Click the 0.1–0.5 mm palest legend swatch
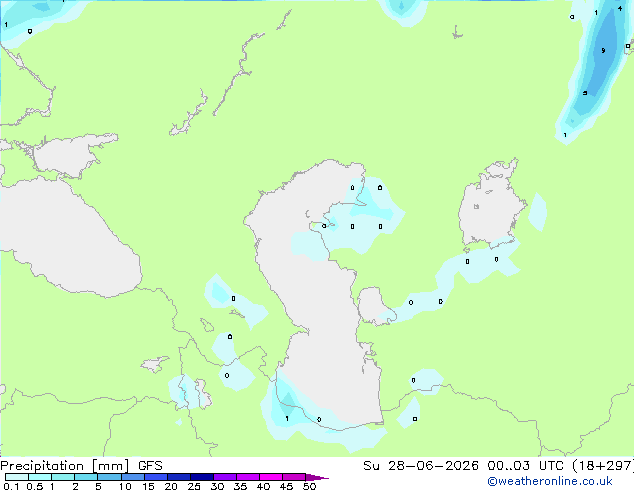 tap(17, 477)
